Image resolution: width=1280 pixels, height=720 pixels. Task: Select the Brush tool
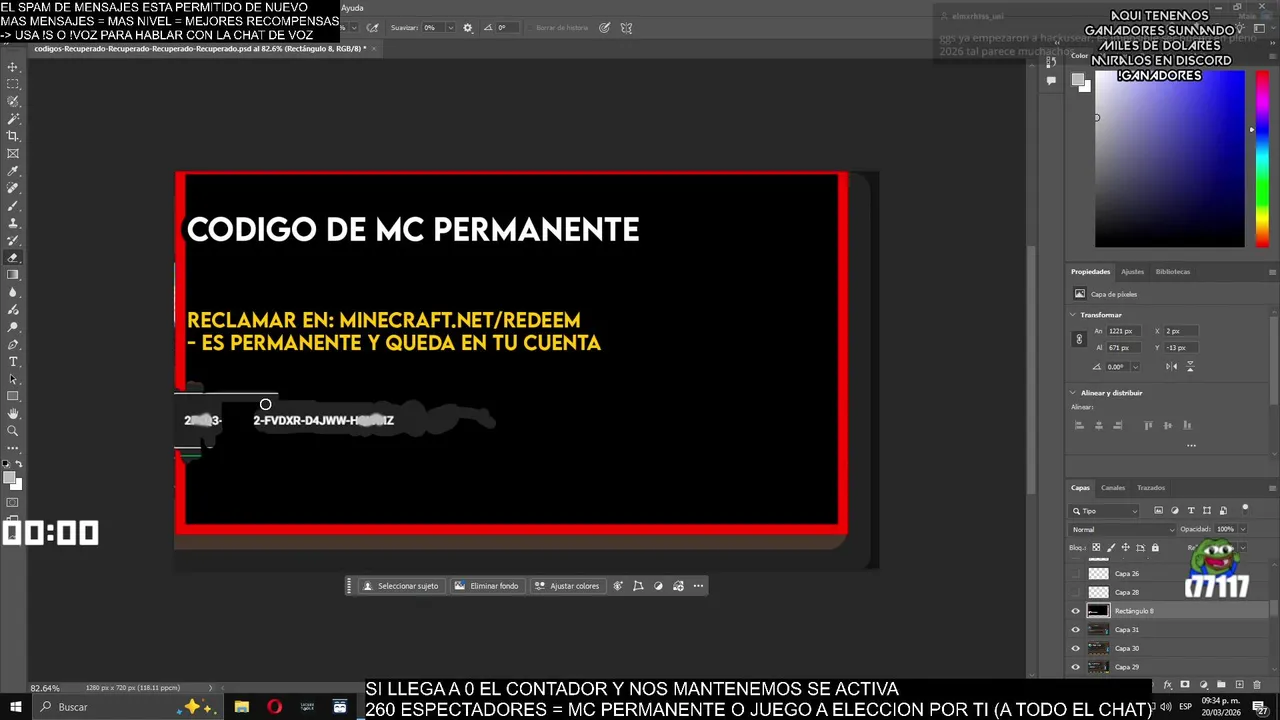[13, 206]
